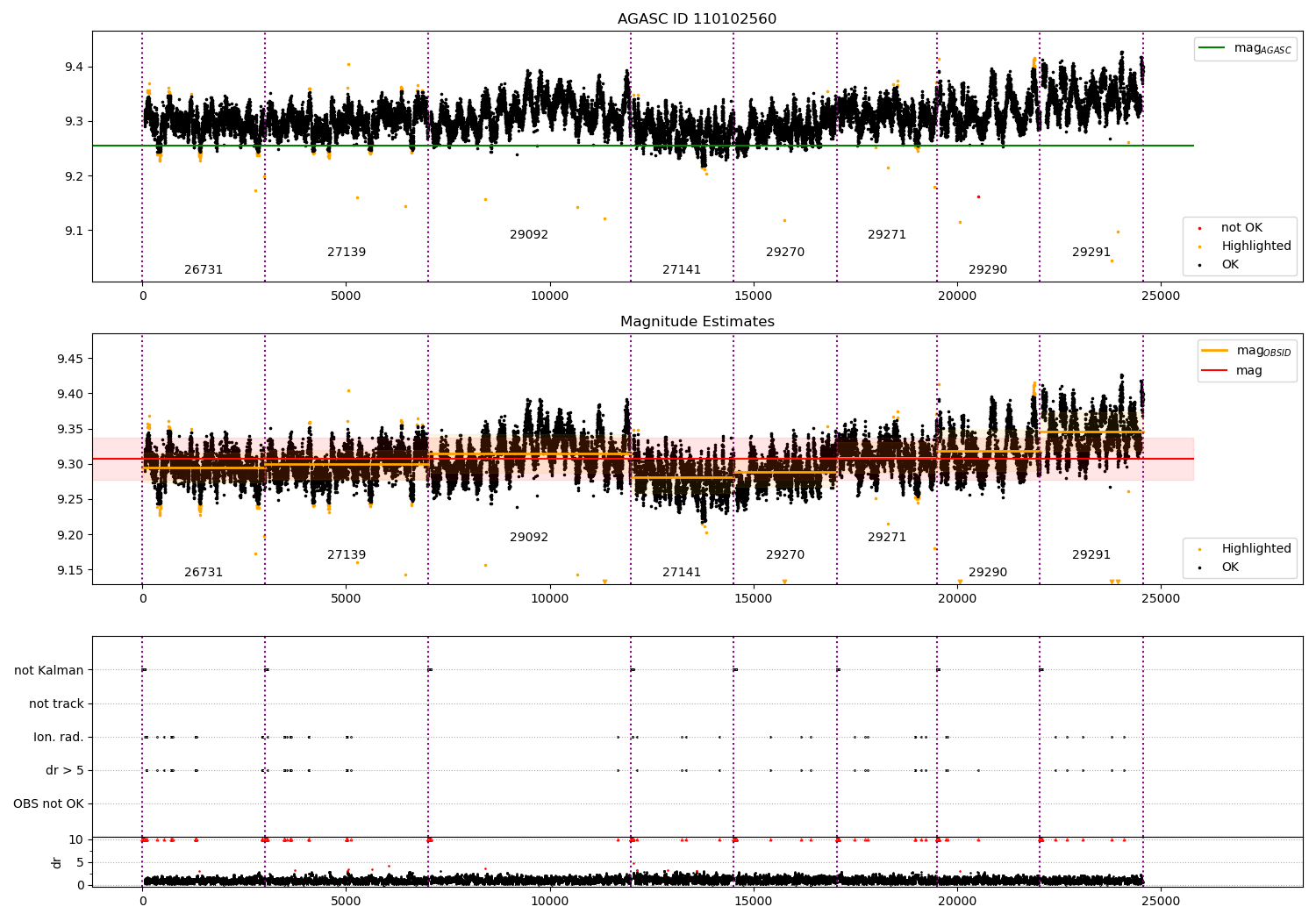The width and height of the screenshot is (1316, 921).
Task: Click x-axis tick 0 under bottom plot
Action: coord(142,900)
